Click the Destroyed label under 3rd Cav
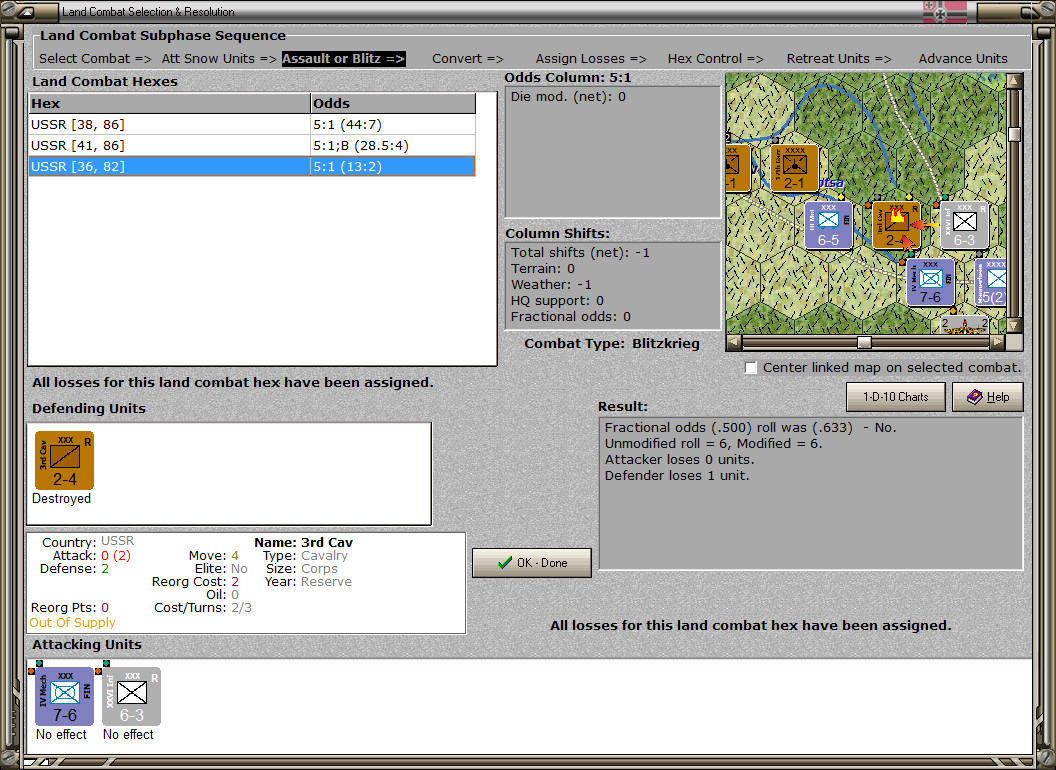 coord(61,499)
